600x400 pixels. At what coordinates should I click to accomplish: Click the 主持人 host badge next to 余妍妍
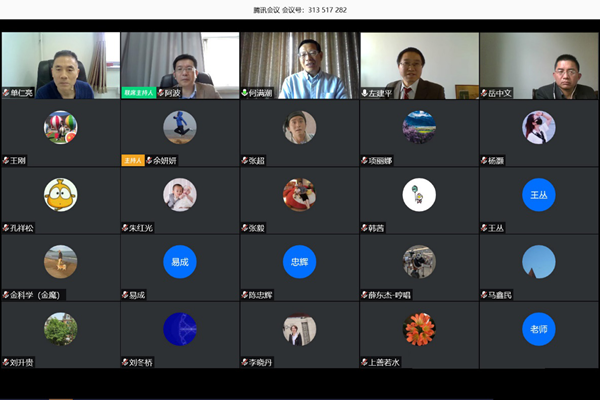click(x=133, y=160)
